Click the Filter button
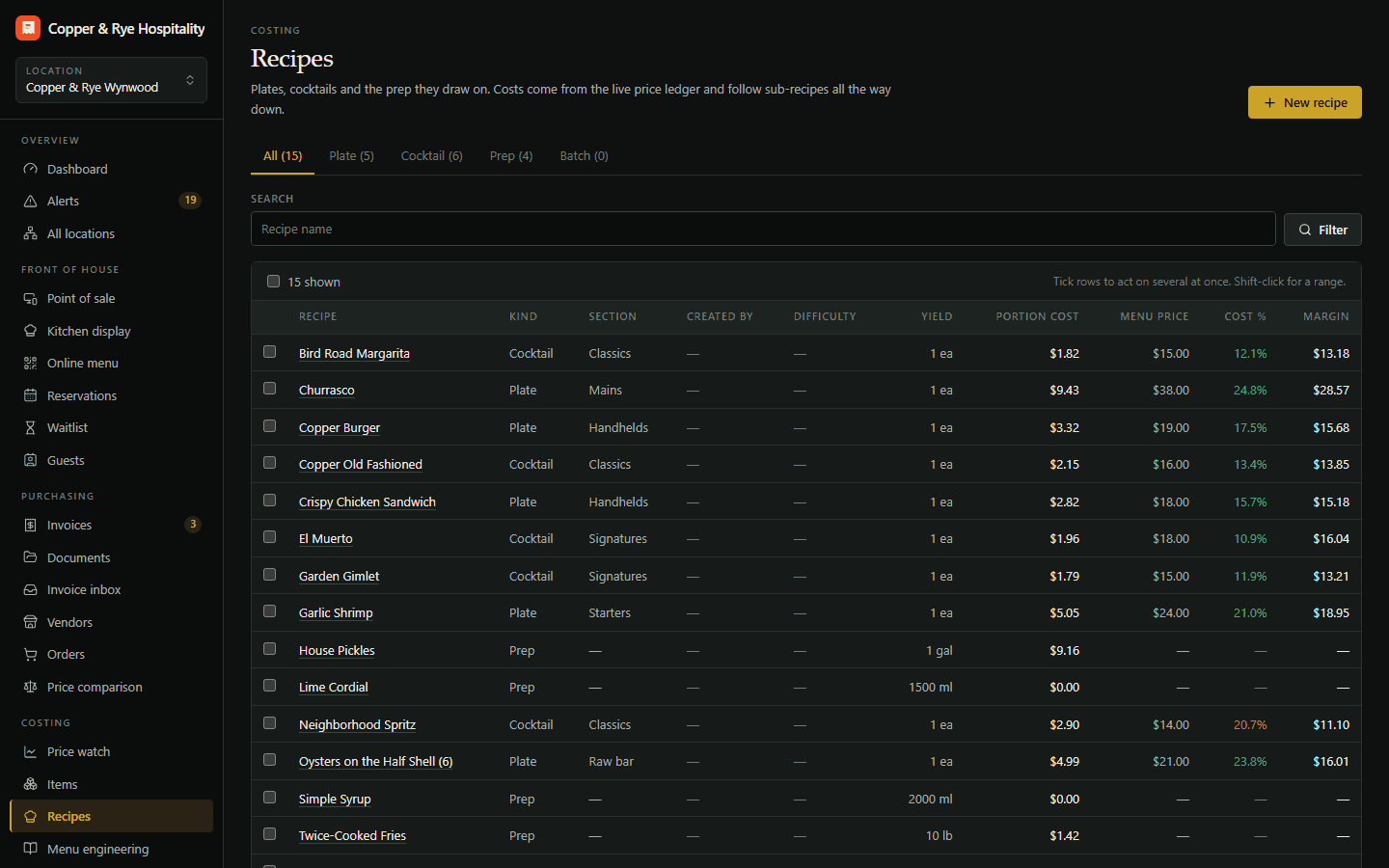Screen dimensions: 1389x868 click(1322, 230)
